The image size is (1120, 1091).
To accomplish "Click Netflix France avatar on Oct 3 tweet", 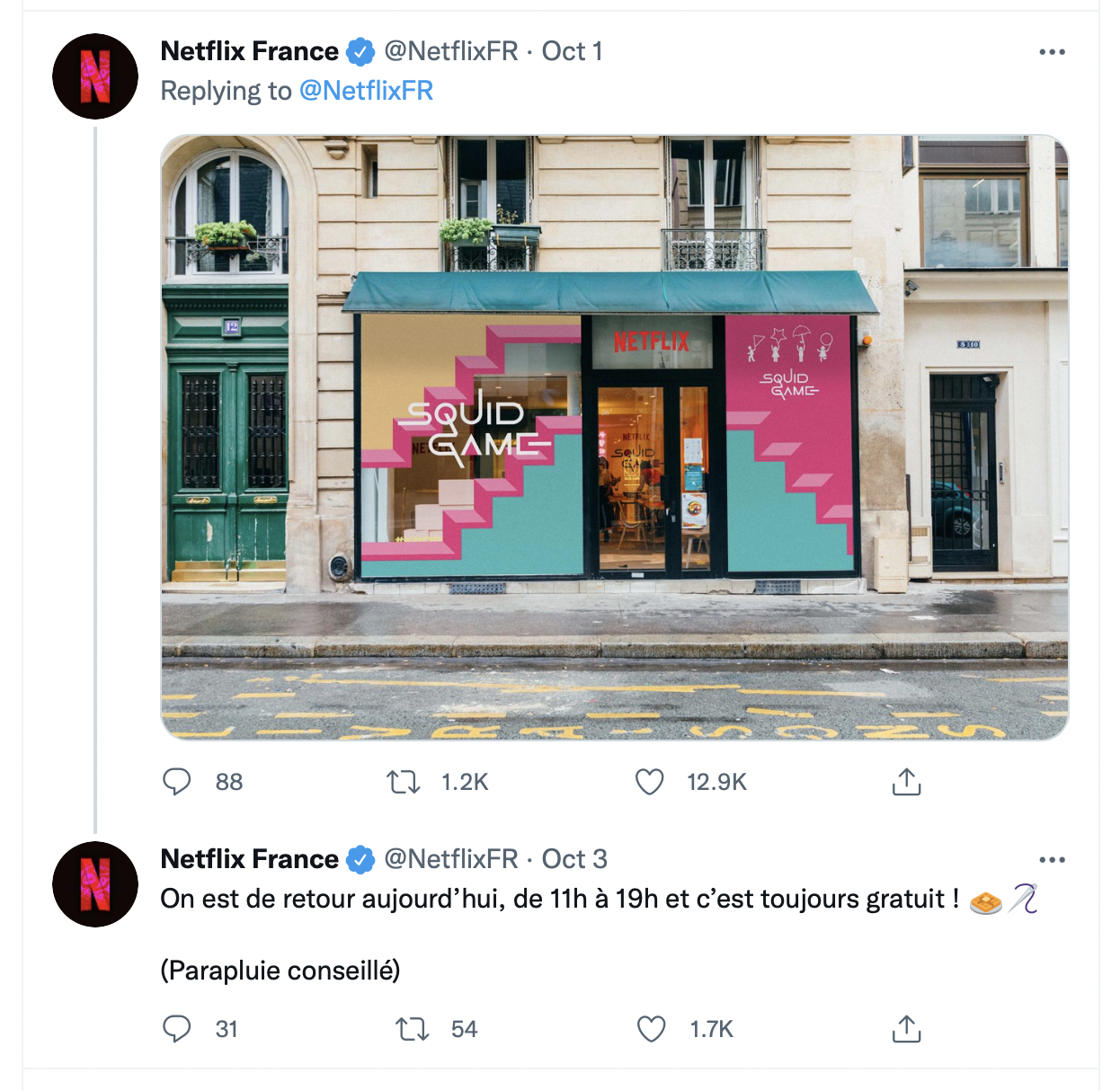I will pyautogui.click(x=95, y=884).
